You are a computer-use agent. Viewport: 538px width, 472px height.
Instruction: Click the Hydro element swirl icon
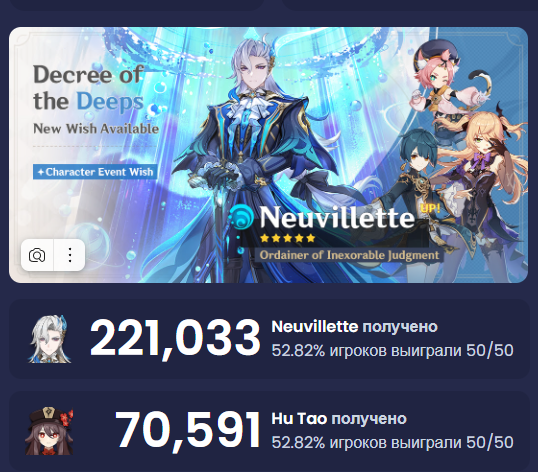coord(242,217)
